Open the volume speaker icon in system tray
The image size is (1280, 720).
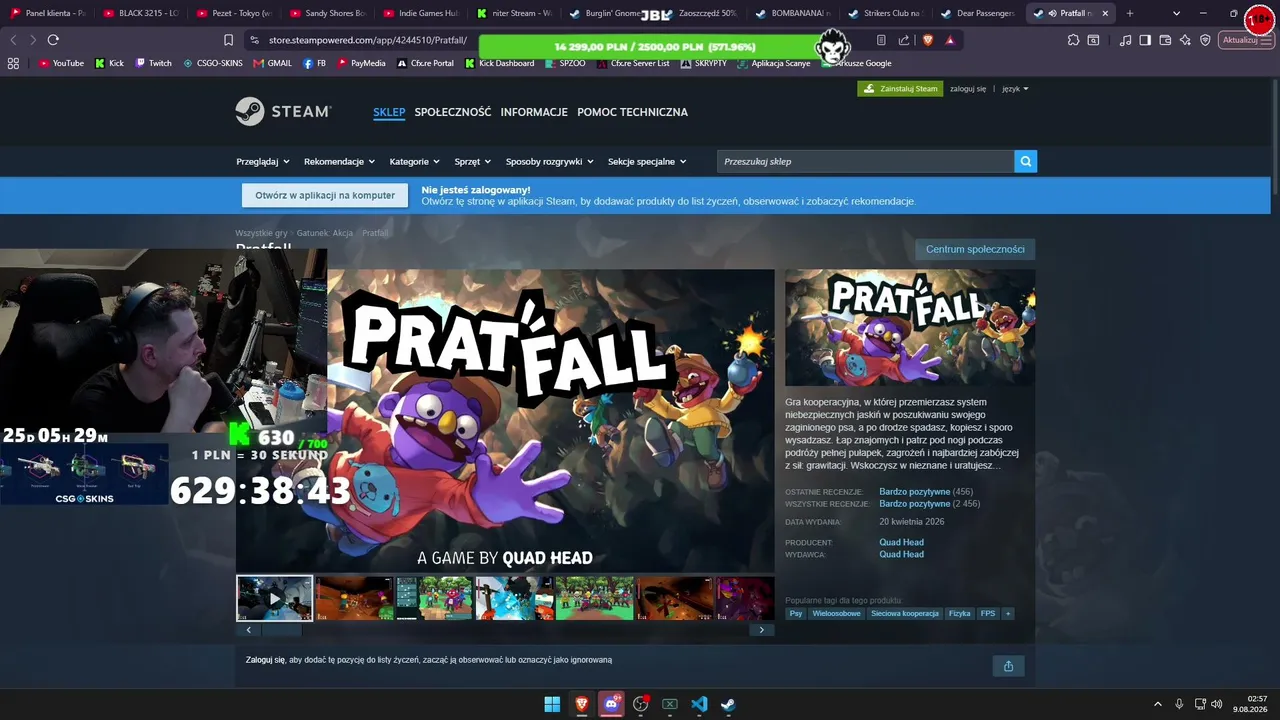pyautogui.click(x=1217, y=704)
